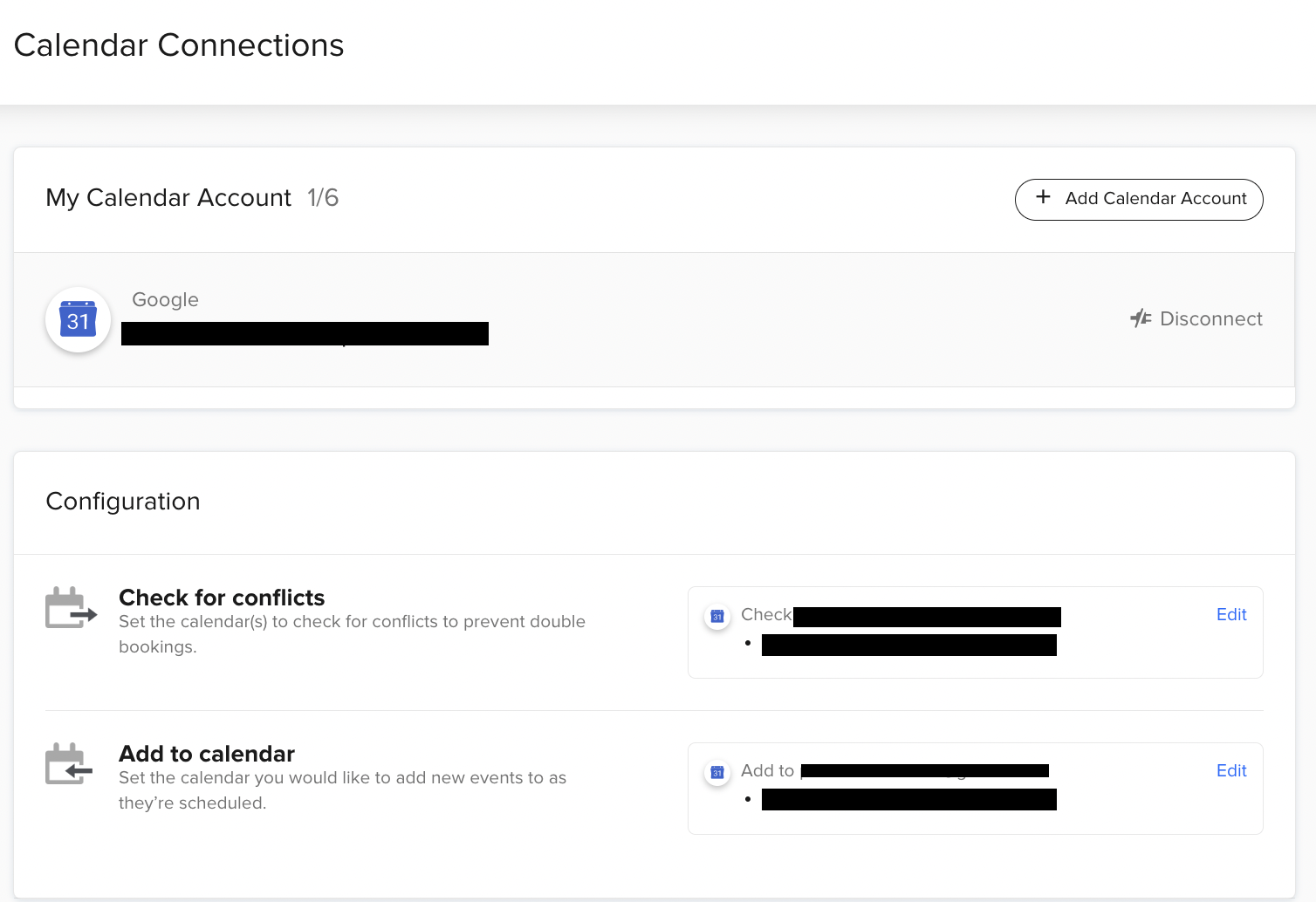The image size is (1316, 902).
Task: Select the Add to calendar heading
Action: point(207,754)
